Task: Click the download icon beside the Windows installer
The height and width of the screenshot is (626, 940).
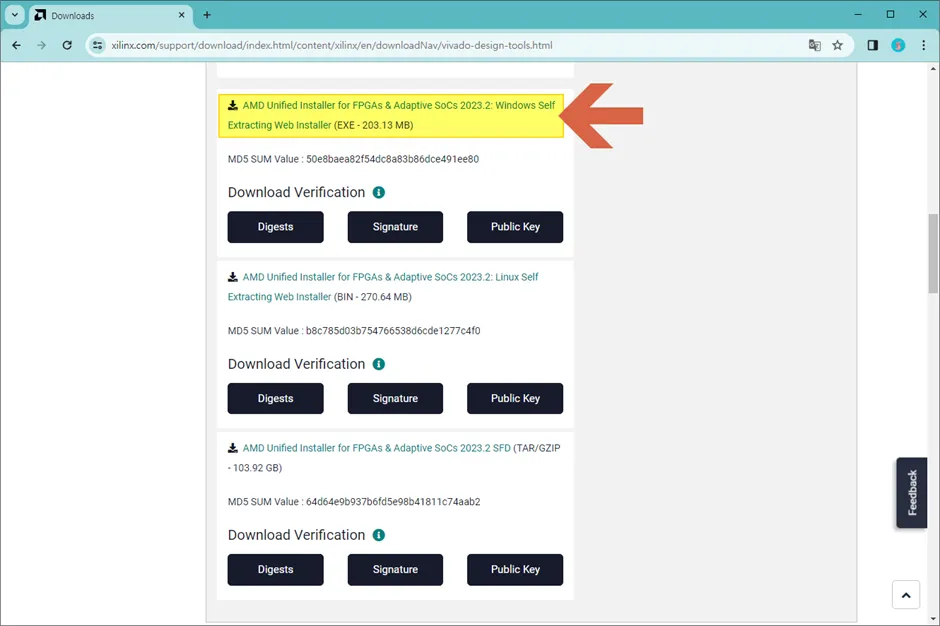Action: (233, 105)
